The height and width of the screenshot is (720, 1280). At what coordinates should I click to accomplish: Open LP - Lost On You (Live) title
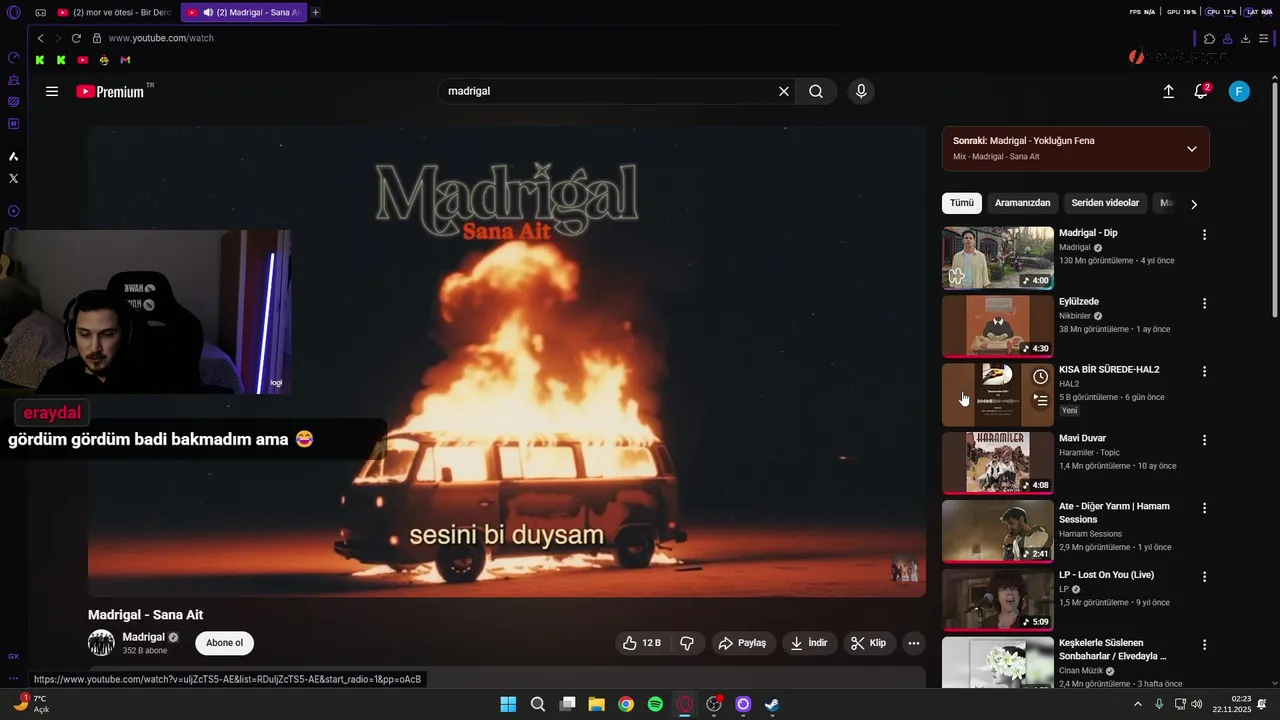click(x=1106, y=575)
